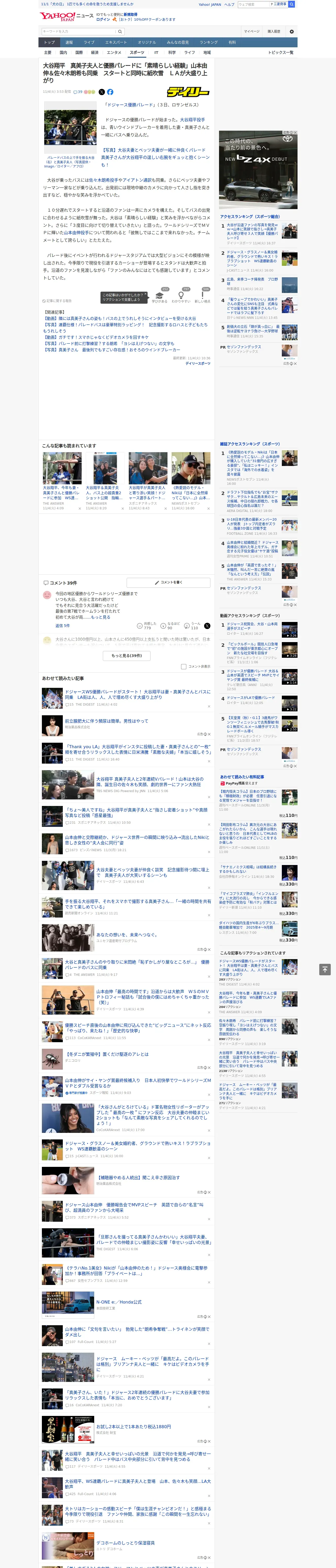Viewport: 336px width, 1568px height.
Task: Click 記事に関する報告 link
Action: [x=57, y=301]
